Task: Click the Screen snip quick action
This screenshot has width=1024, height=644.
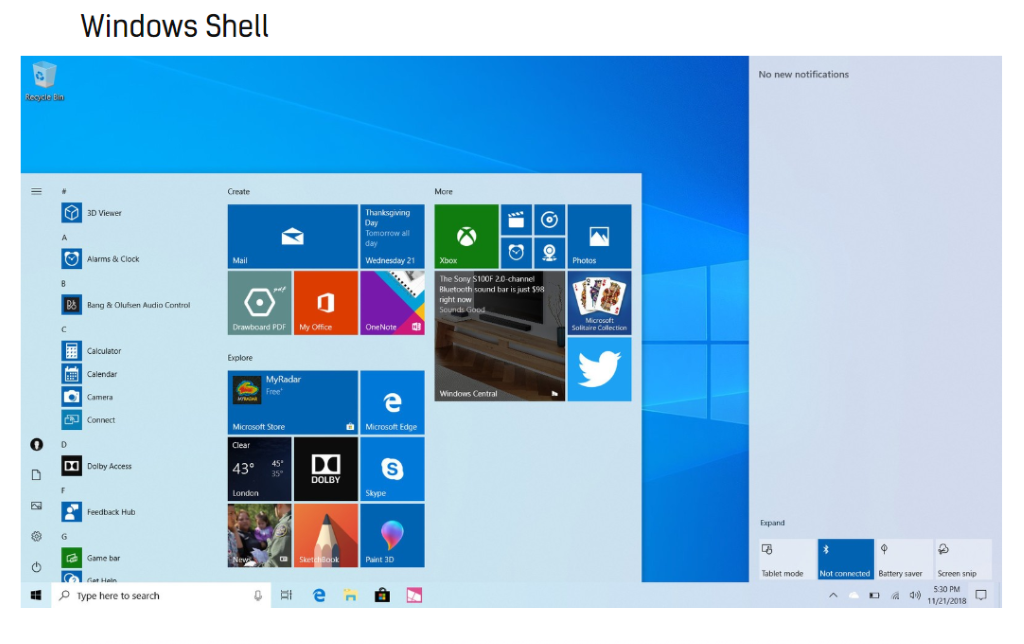Action: pos(962,559)
